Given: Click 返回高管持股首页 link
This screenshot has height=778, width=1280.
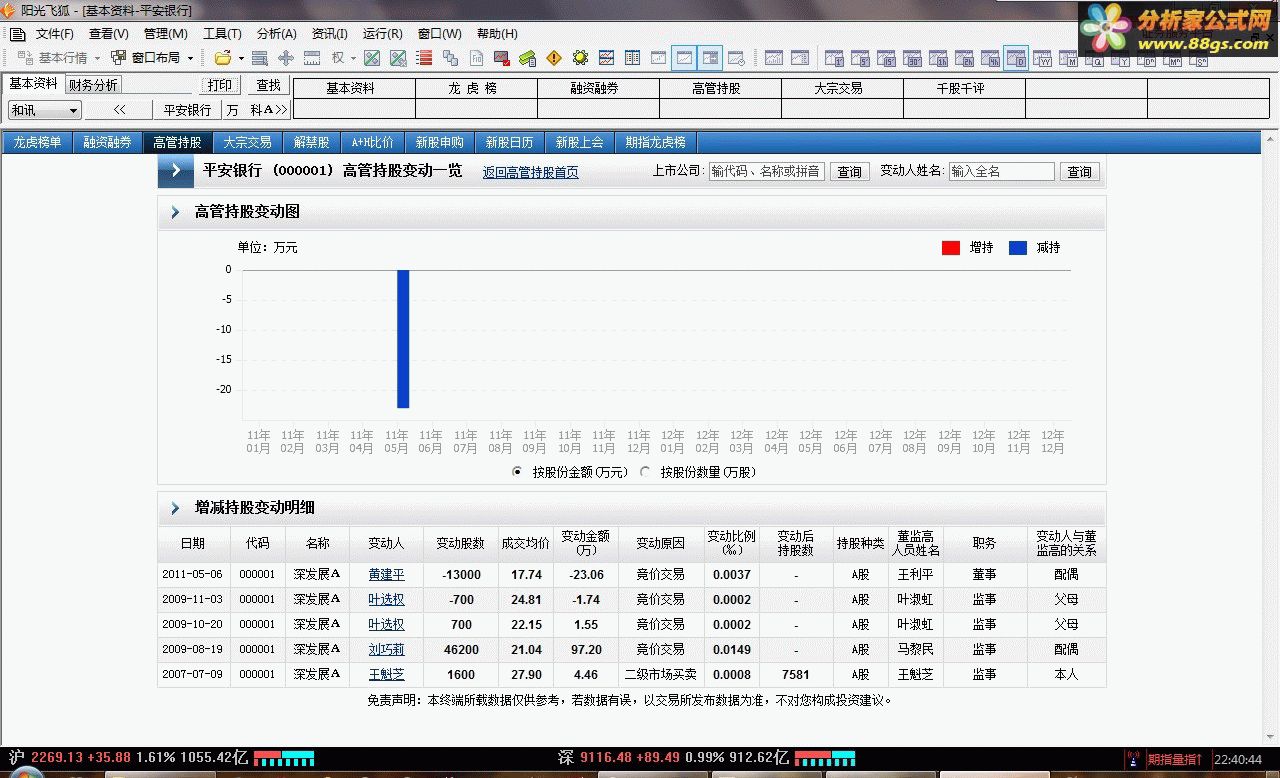Looking at the screenshot, I should [x=530, y=172].
